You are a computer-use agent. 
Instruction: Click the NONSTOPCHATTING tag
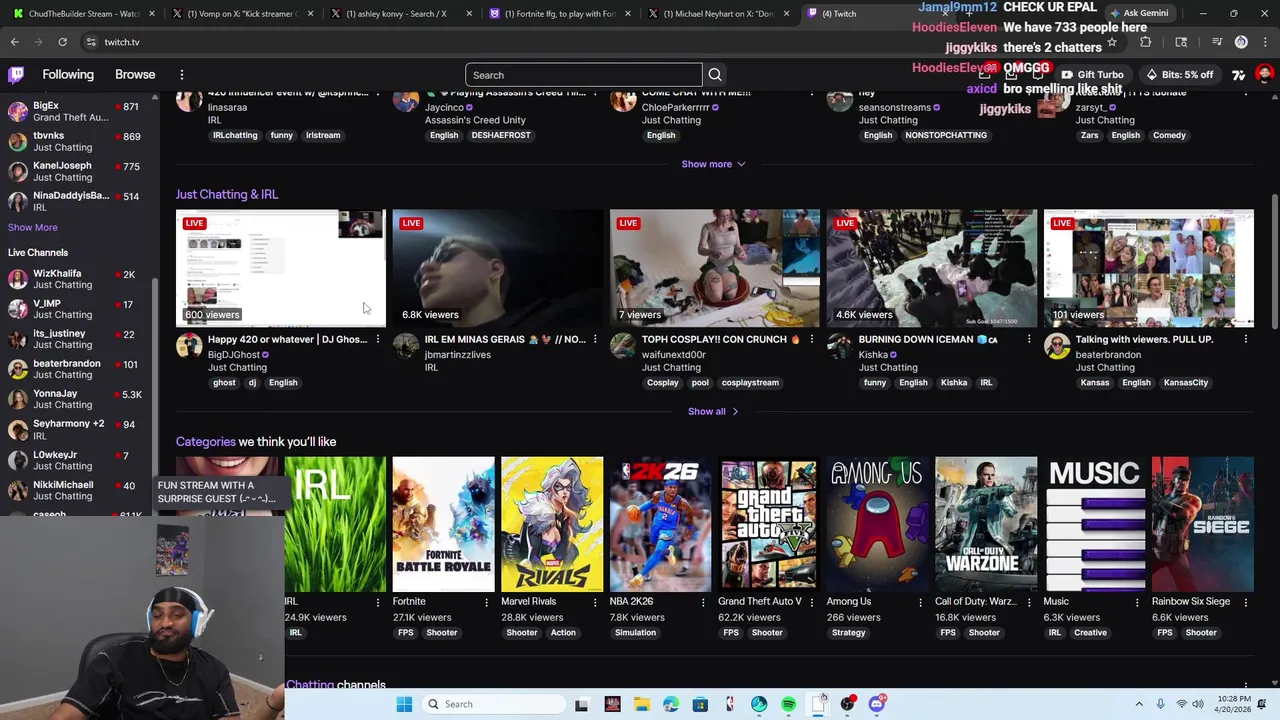pos(946,135)
